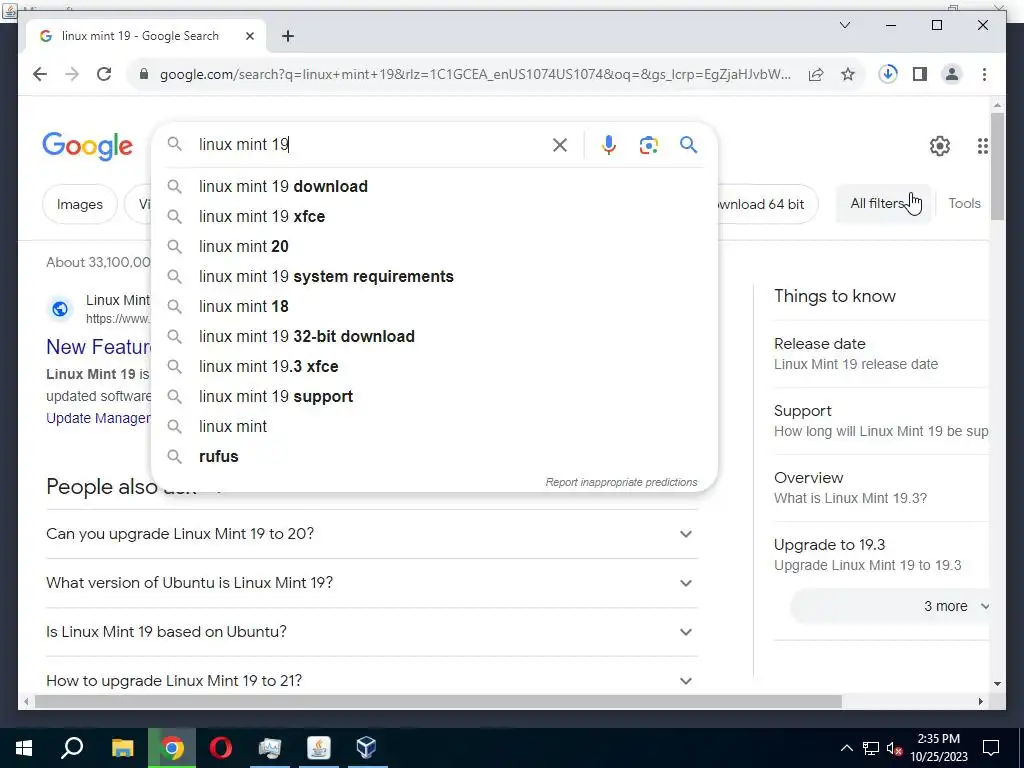1024x768 pixels.
Task: Pick 'linux mint 19 system requirements' suggestion
Action: click(x=434, y=277)
